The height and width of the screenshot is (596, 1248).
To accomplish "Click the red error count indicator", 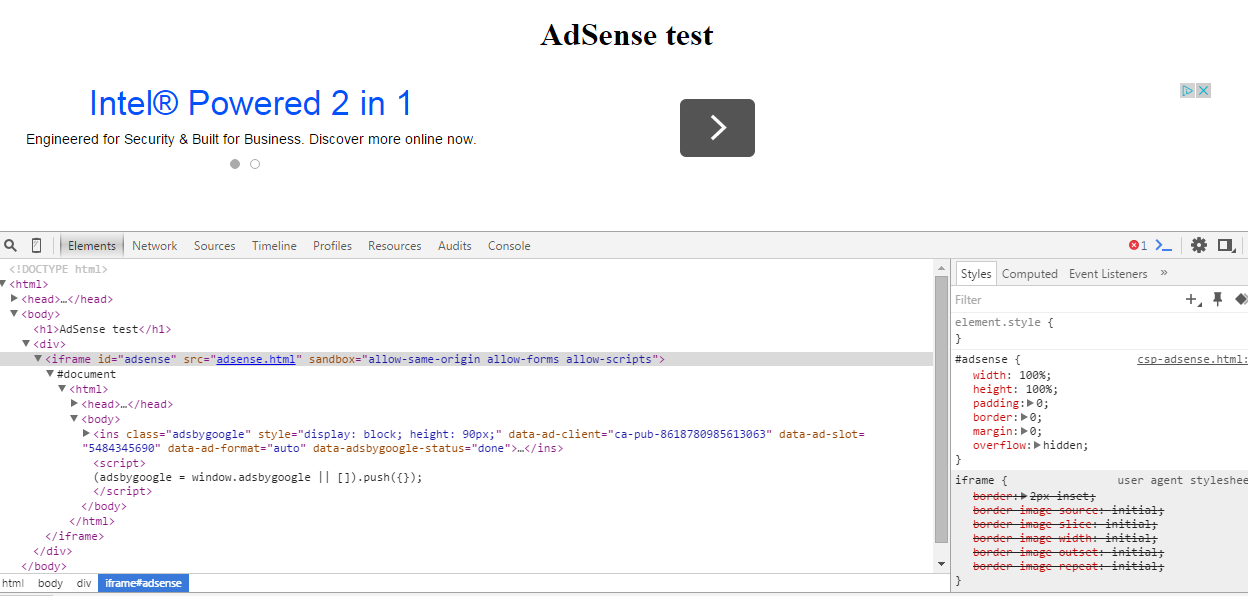I will pyautogui.click(x=1138, y=245).
